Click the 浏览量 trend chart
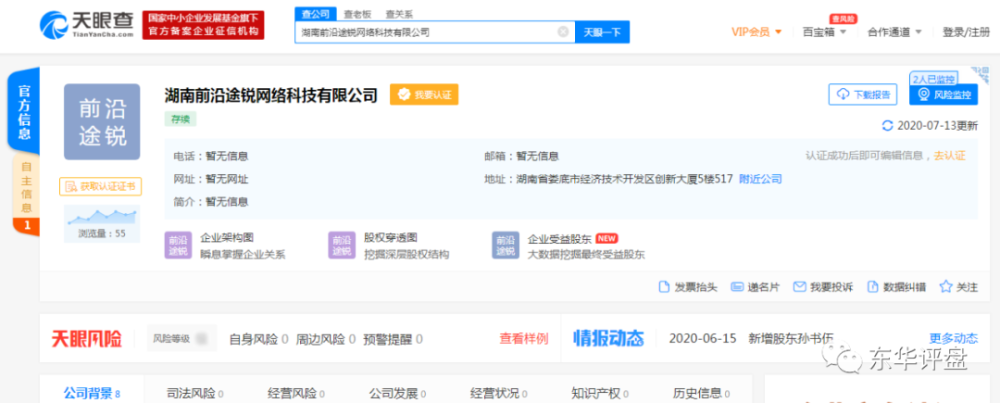The height and width of the screenshot is (403, 1000). tap(102, 224)
